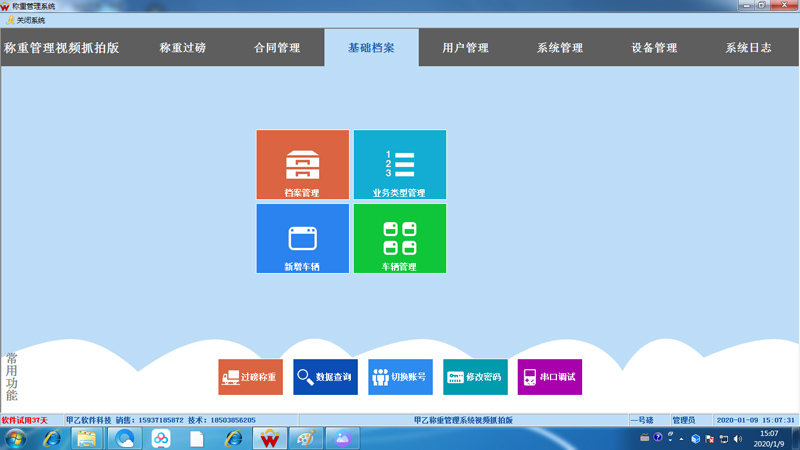Open the 档案管理 archive tile
The image size is (800, 450).
302,164
